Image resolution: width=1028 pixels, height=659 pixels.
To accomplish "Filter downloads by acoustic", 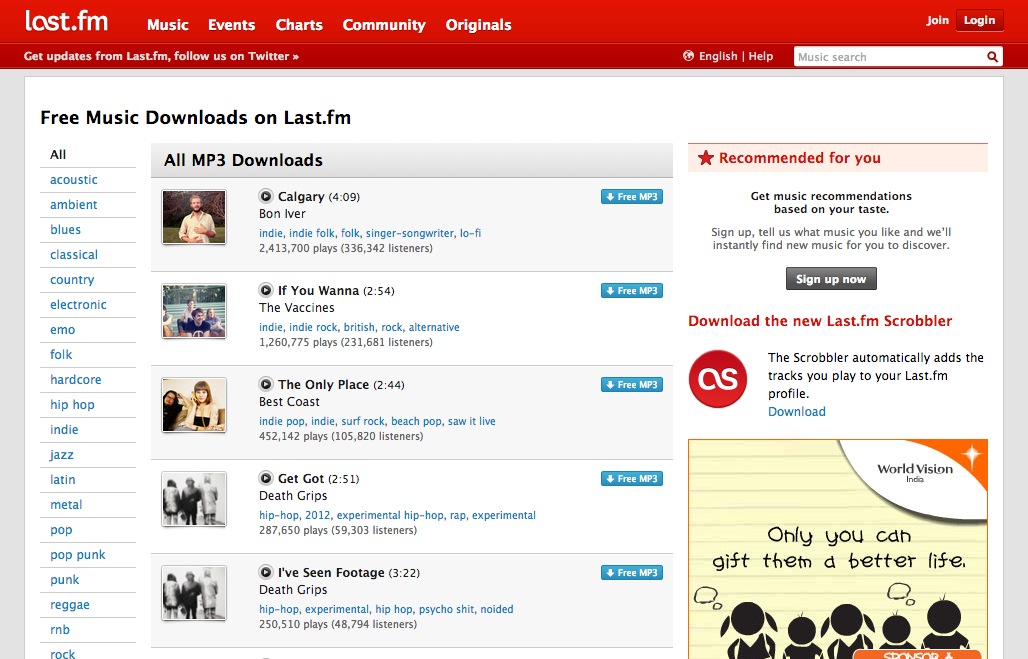I will 73,180.
